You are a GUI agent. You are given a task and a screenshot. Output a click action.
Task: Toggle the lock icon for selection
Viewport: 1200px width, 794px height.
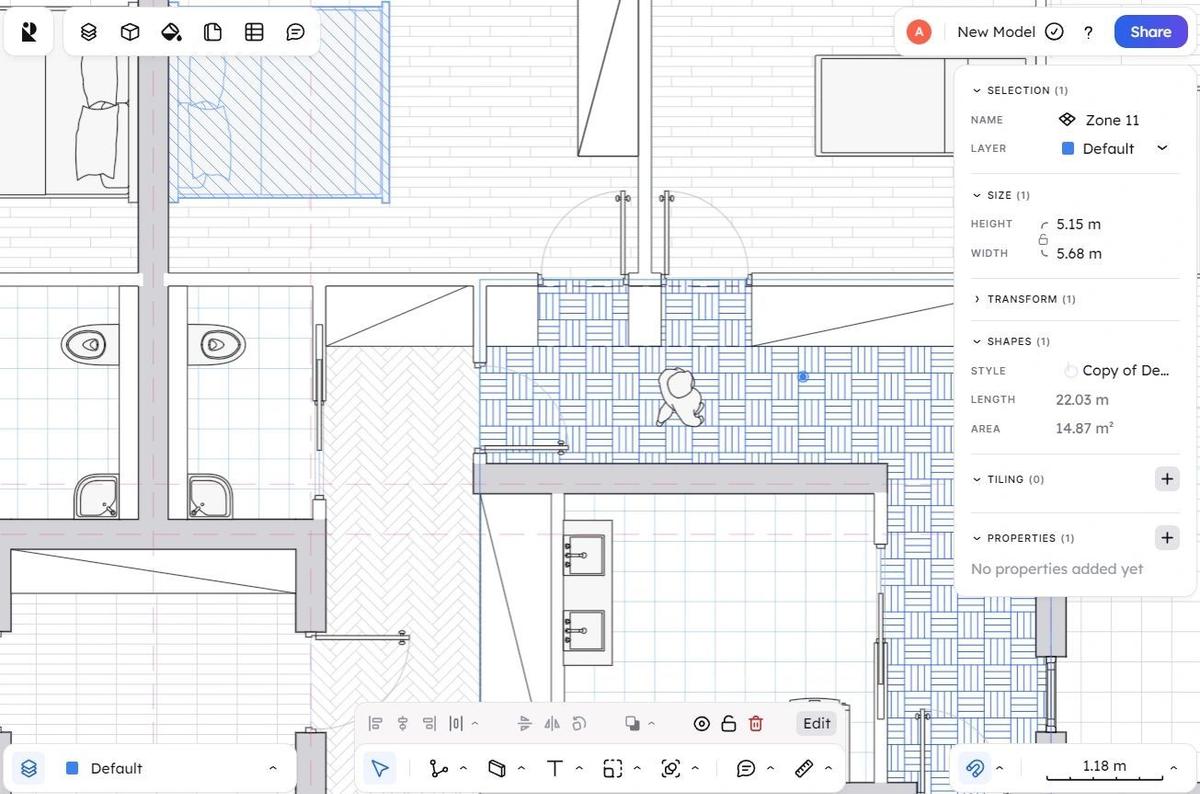pyautogui.click(x=729, y=723)
